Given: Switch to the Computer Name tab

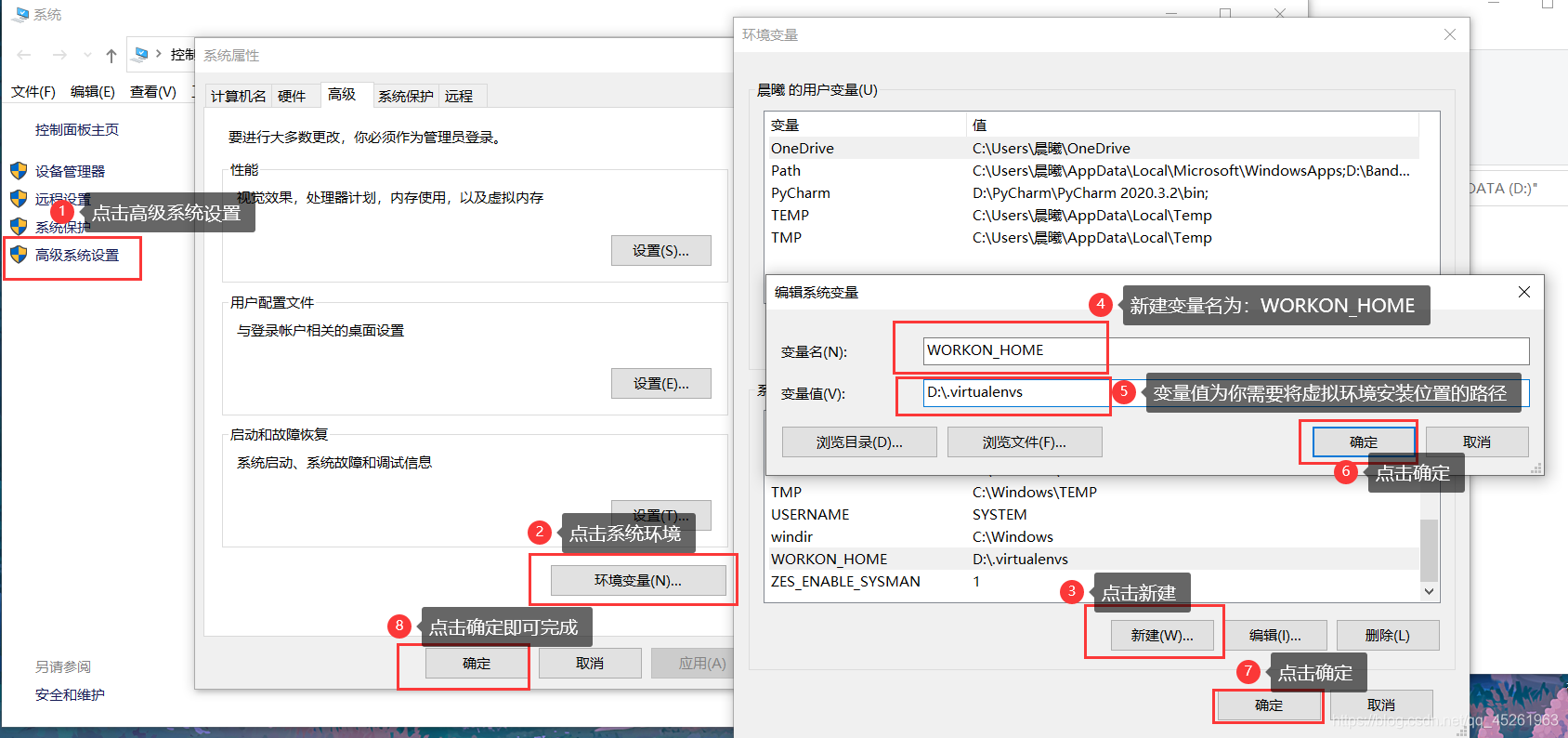Looking at the screenshot, I should click(238, 96).
